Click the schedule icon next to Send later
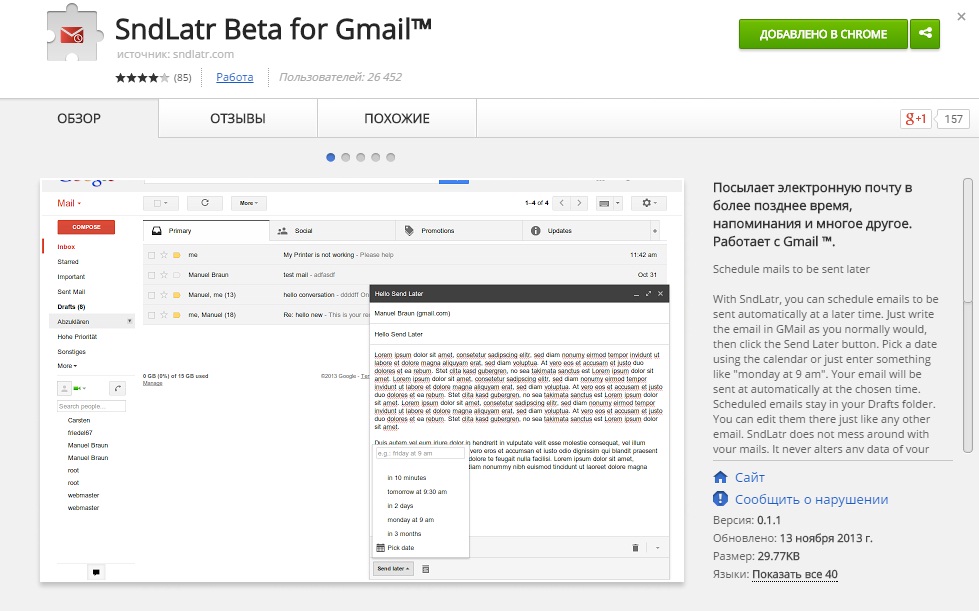Image resolution: width=979 pixels, height=611 pixels. pyautogui.click(x=426, y=569)
